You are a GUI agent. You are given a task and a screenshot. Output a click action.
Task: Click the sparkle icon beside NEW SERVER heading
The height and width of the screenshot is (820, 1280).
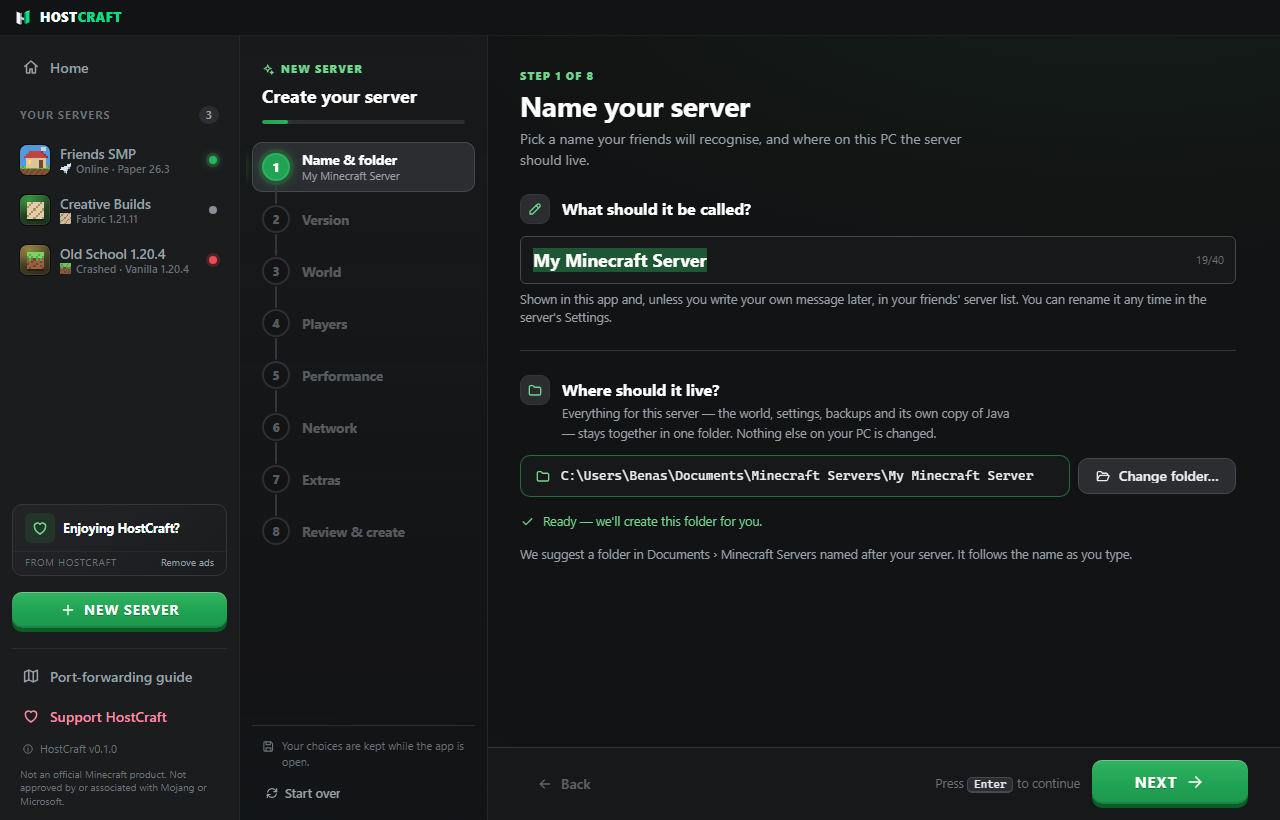pos(268,70)
